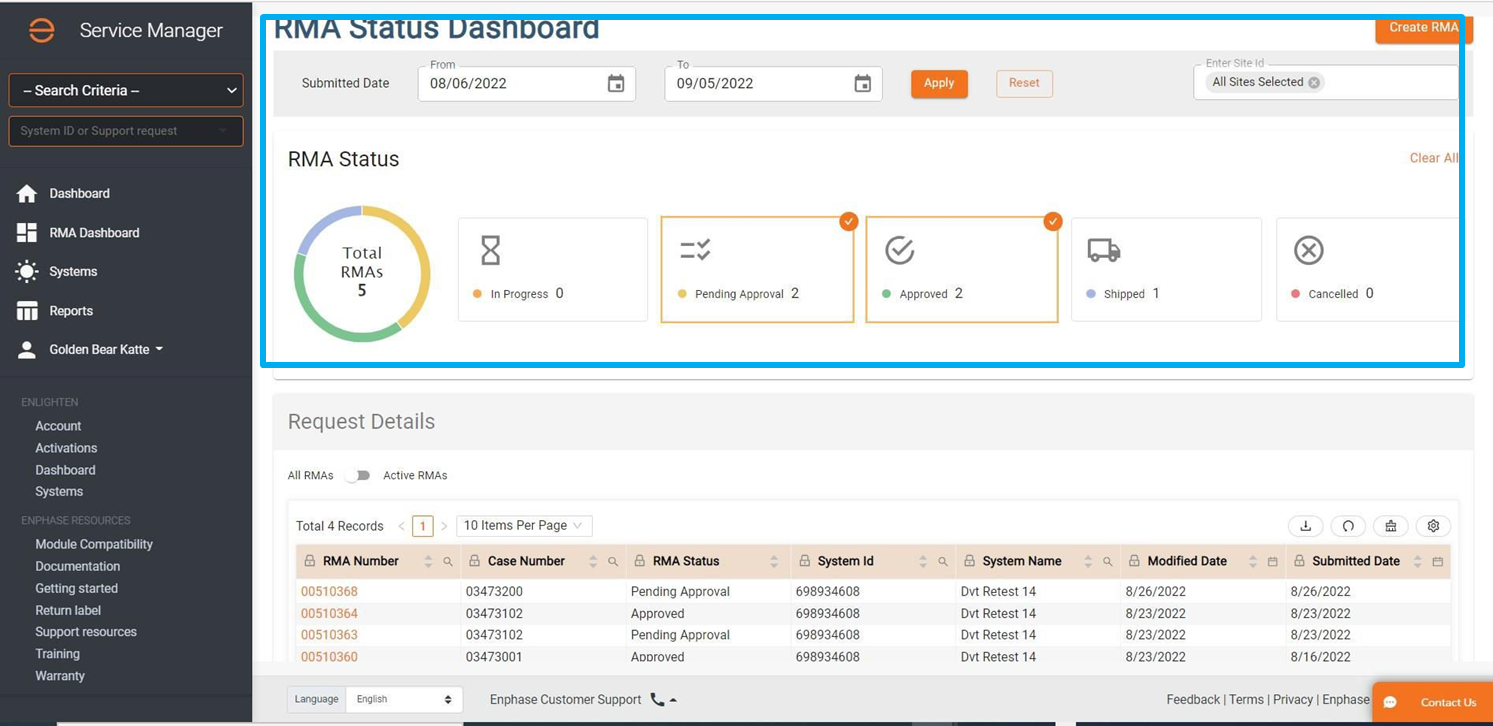
Task: Download the RMA records list
Action: [1305, 526]
